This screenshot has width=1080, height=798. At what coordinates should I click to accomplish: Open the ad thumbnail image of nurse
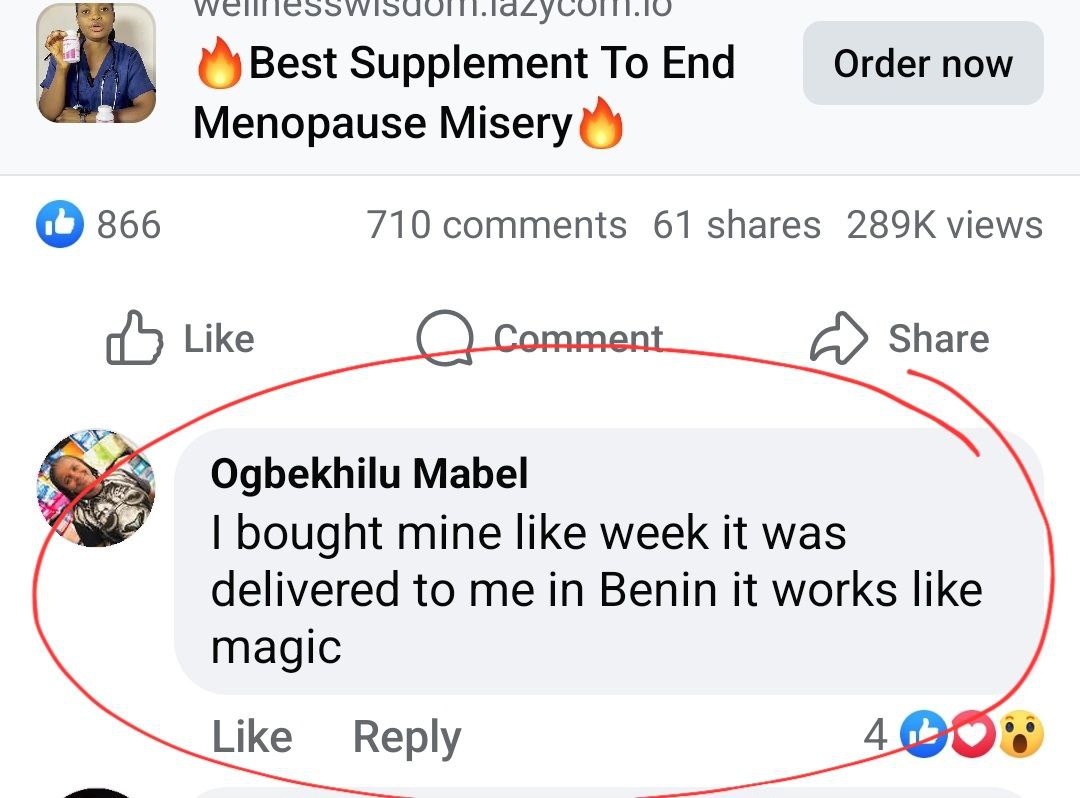click(x=97, y=63)
